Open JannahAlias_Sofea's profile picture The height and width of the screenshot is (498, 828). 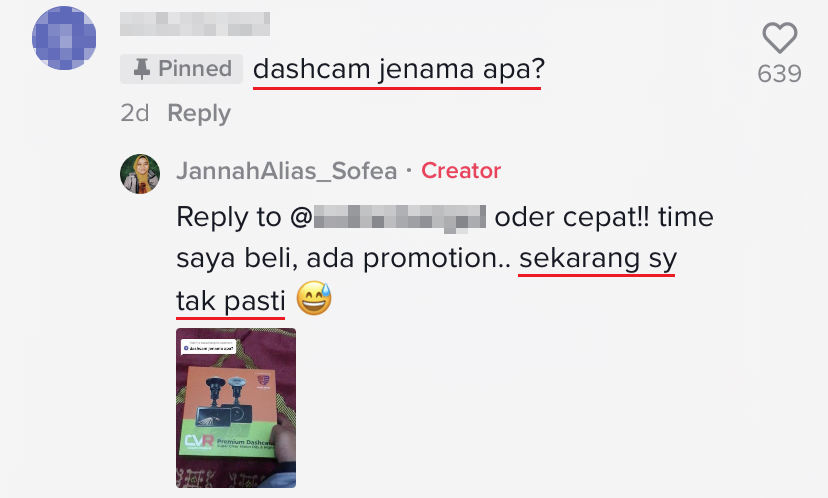click(x=140, y=174)
